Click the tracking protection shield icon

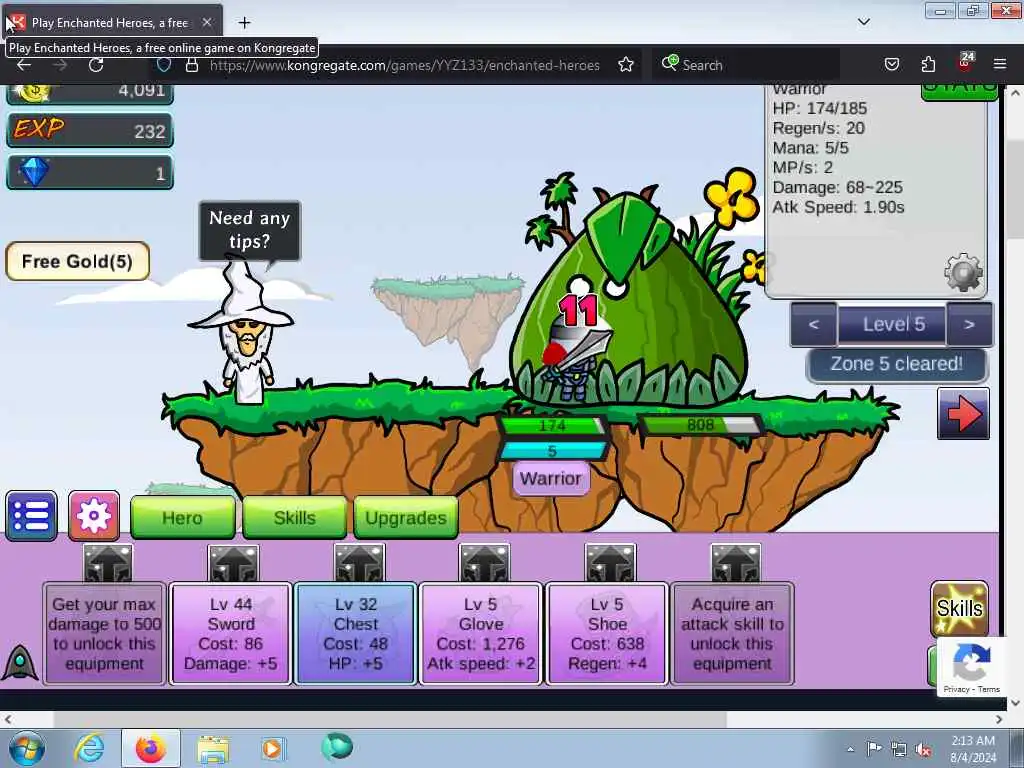[164, 65]
